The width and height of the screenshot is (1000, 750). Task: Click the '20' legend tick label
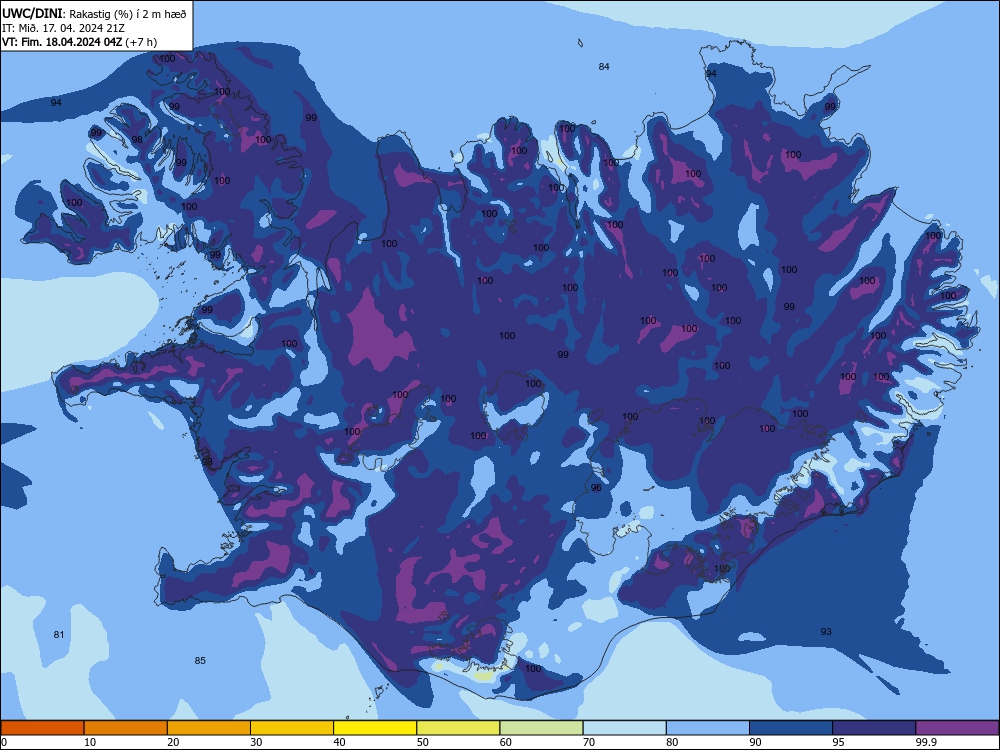[x=173, y=742]
